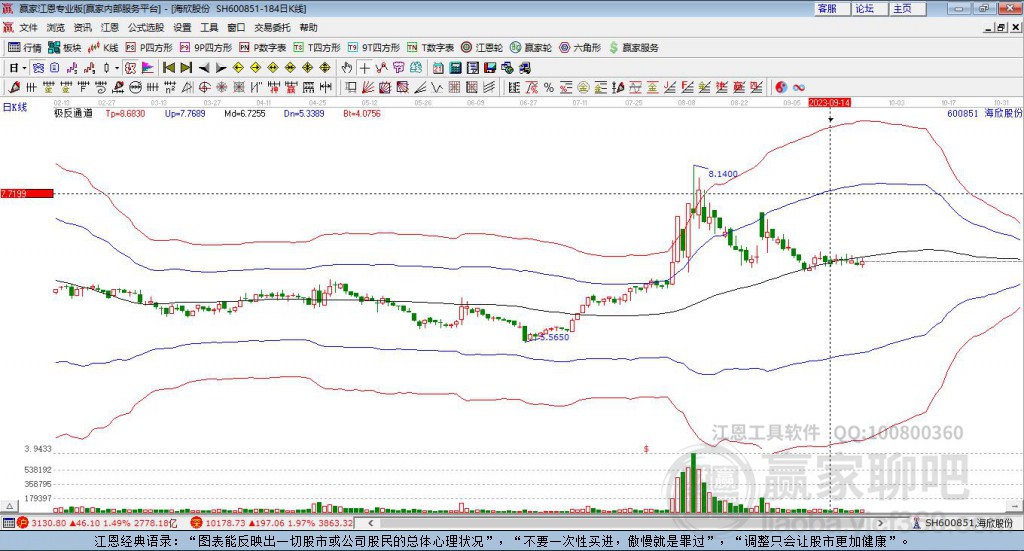This screenshot has height=551, width=1024.
Task: Open the 公式选股 menu
Action: (x=146, y=27)
